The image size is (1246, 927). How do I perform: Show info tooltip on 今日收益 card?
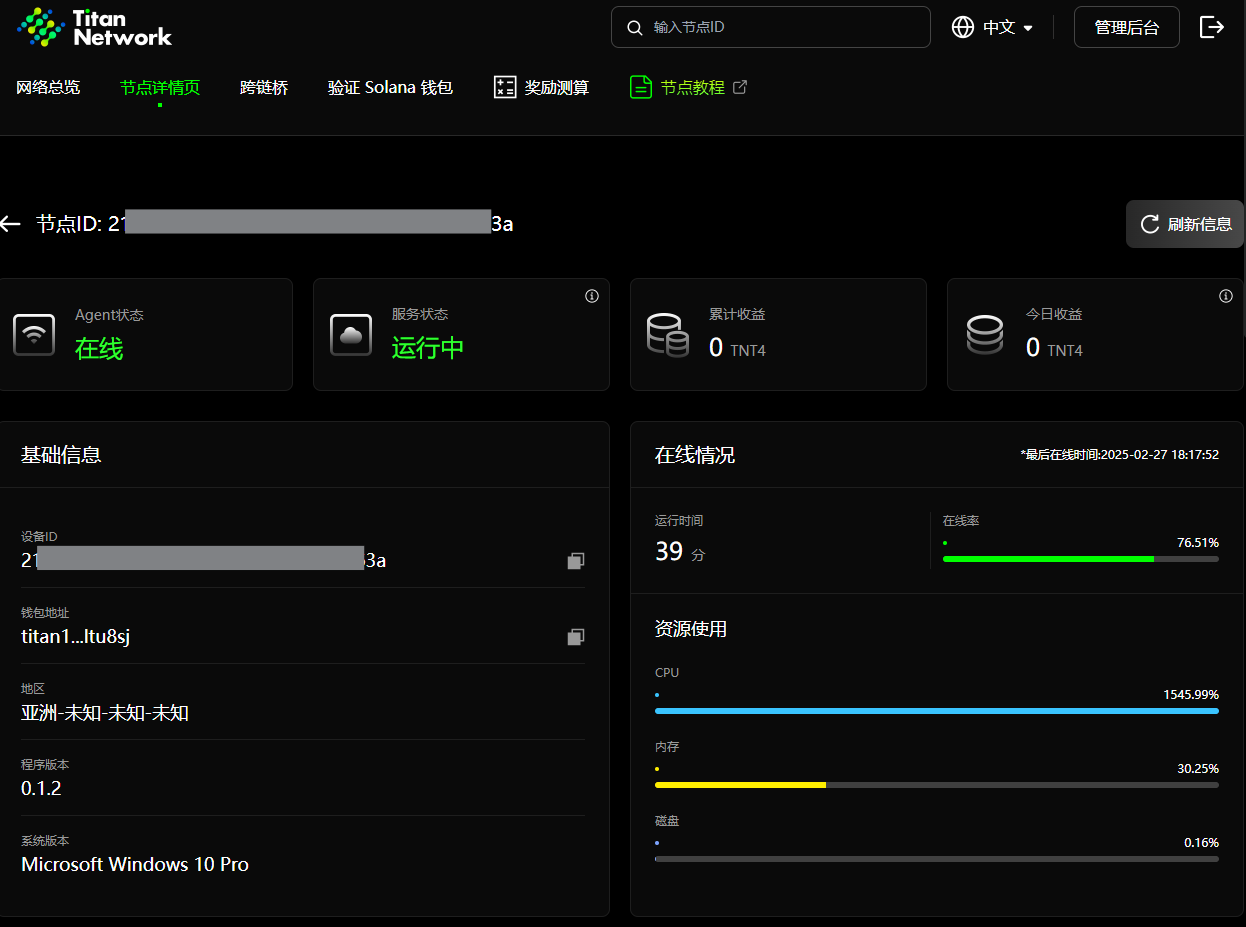click(1226, 296)
